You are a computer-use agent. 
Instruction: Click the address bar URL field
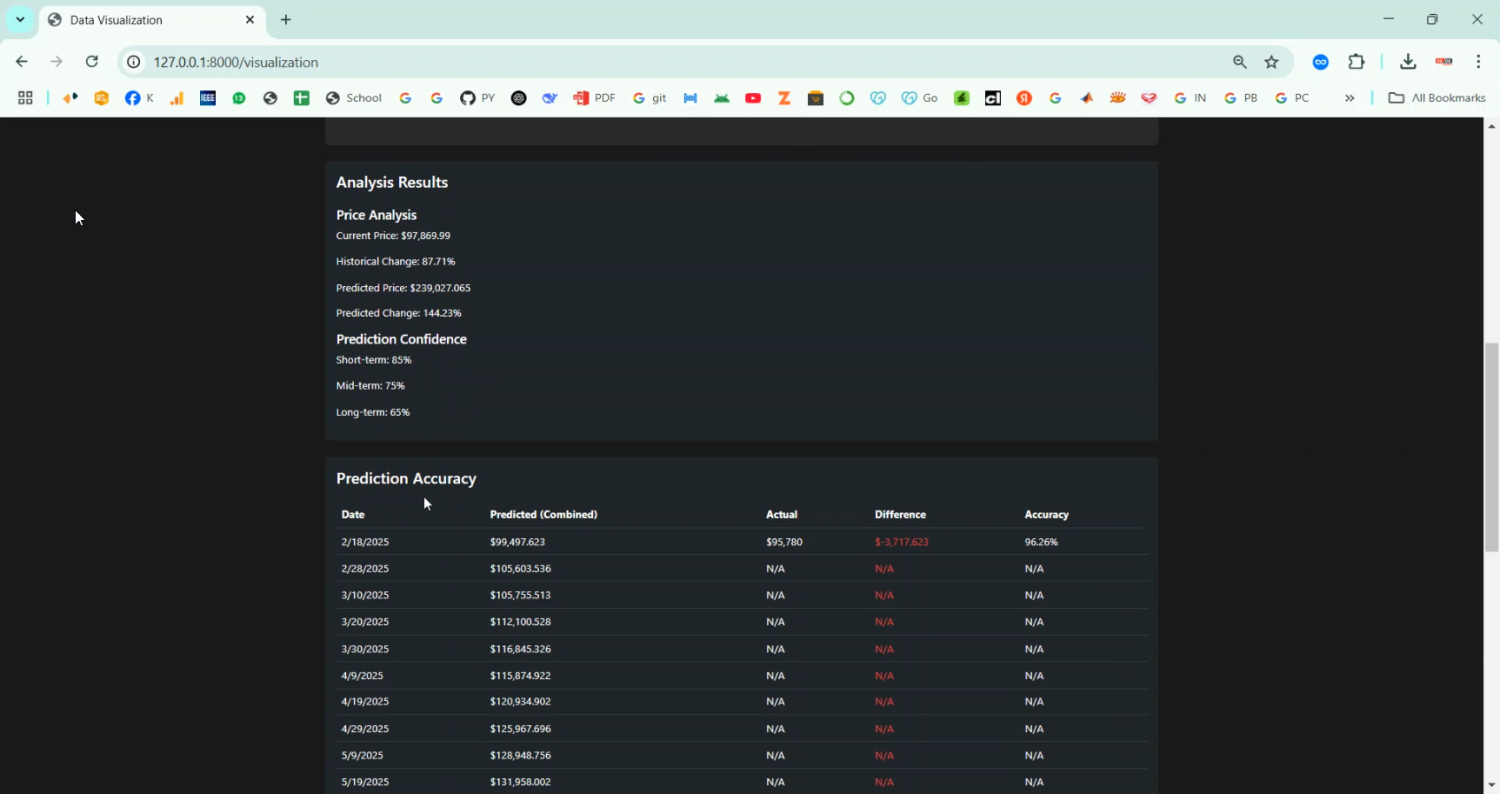[x=600, y=62]
